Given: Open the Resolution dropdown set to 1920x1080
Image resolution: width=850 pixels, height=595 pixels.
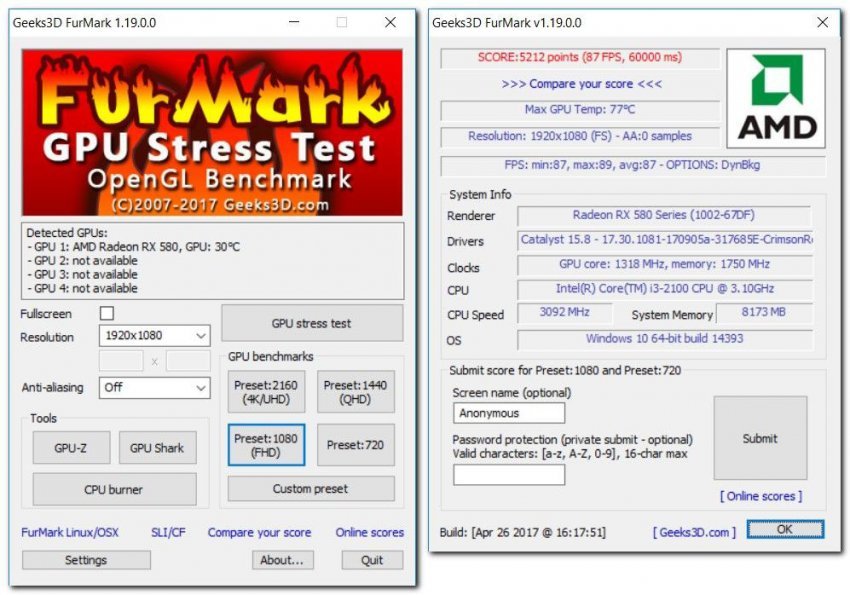Looking at the screenshot, I should (154, 336).
